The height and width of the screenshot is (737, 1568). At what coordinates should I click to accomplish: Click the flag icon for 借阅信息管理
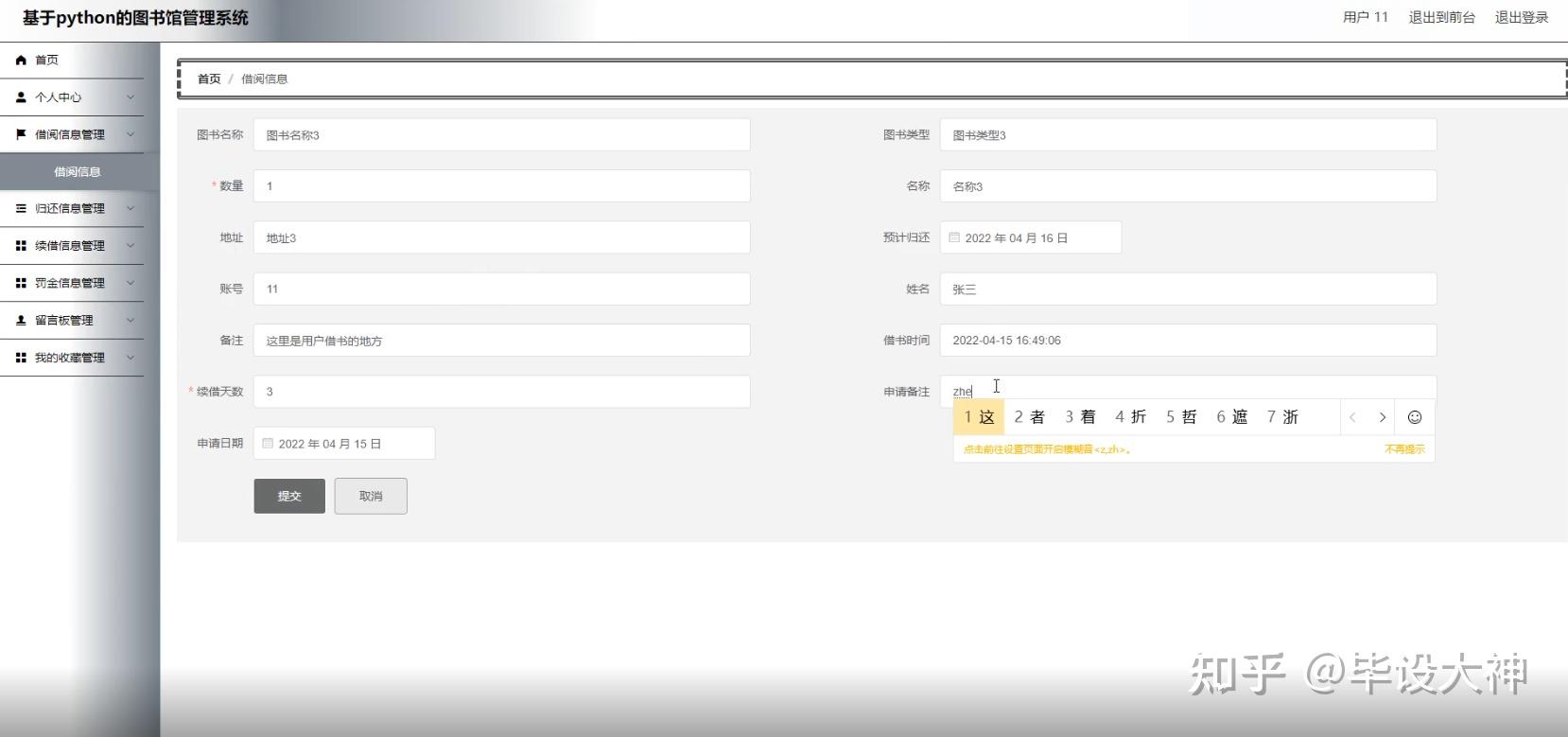(21, 134)
